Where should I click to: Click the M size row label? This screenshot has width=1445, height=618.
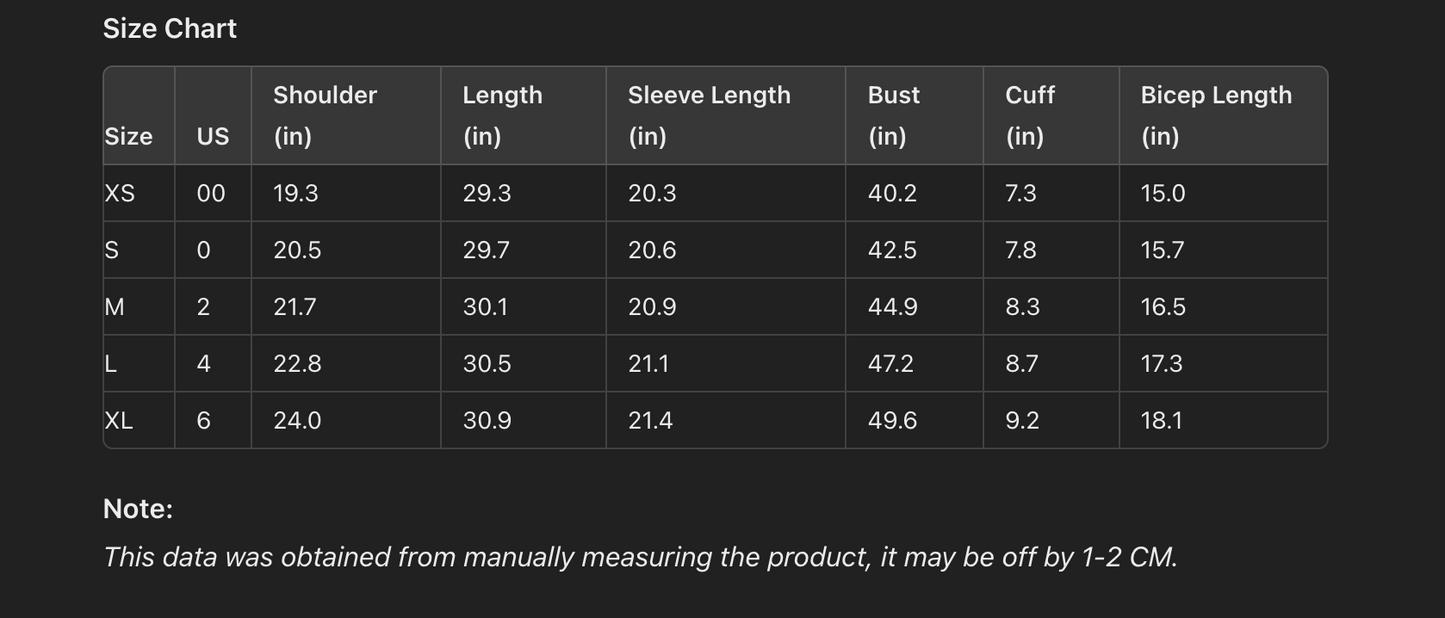click(115, 307)
